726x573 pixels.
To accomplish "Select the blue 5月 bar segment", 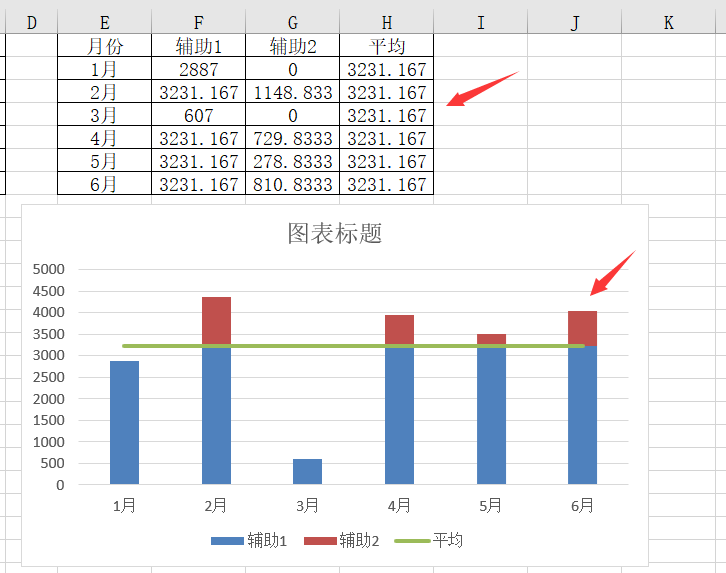I will point(491,416).
